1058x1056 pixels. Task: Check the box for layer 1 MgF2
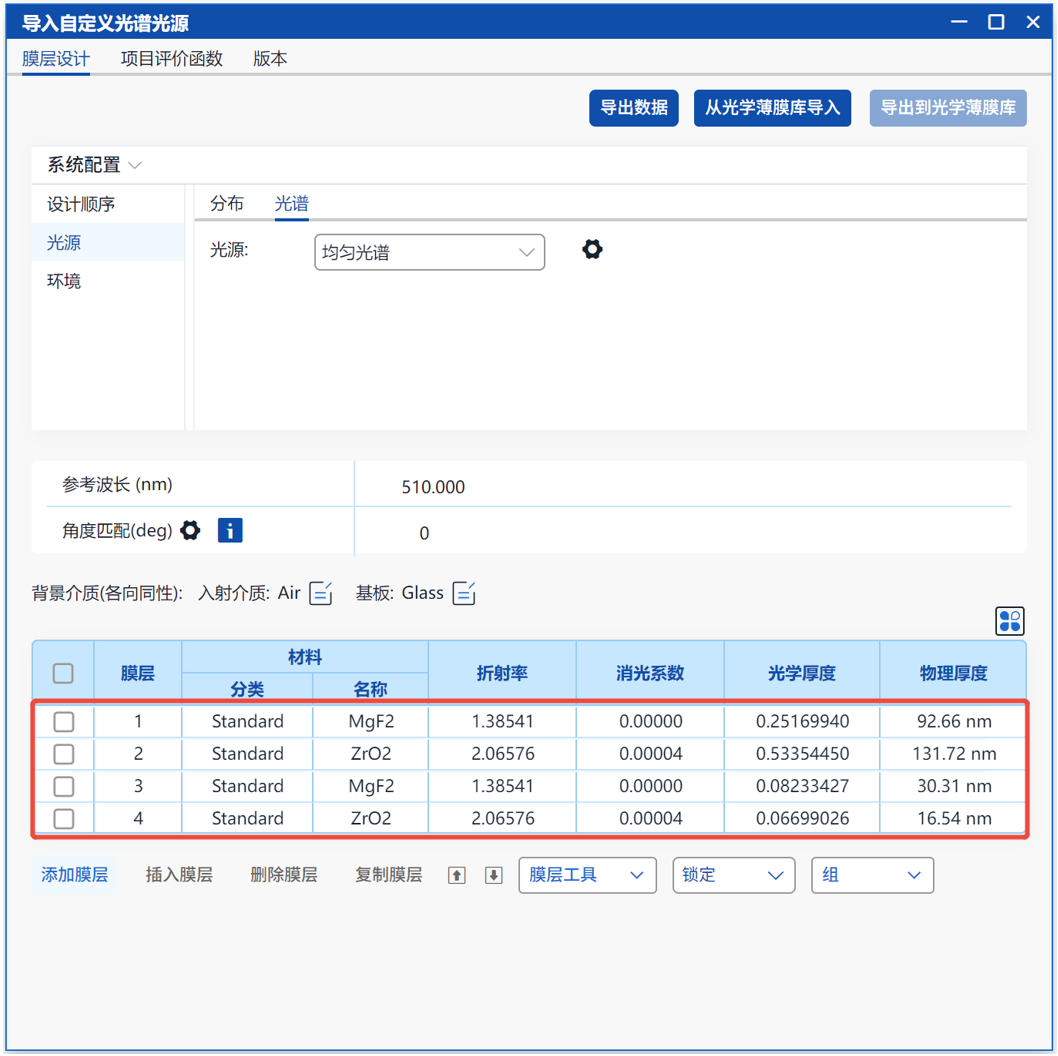(x=64, y=721)
